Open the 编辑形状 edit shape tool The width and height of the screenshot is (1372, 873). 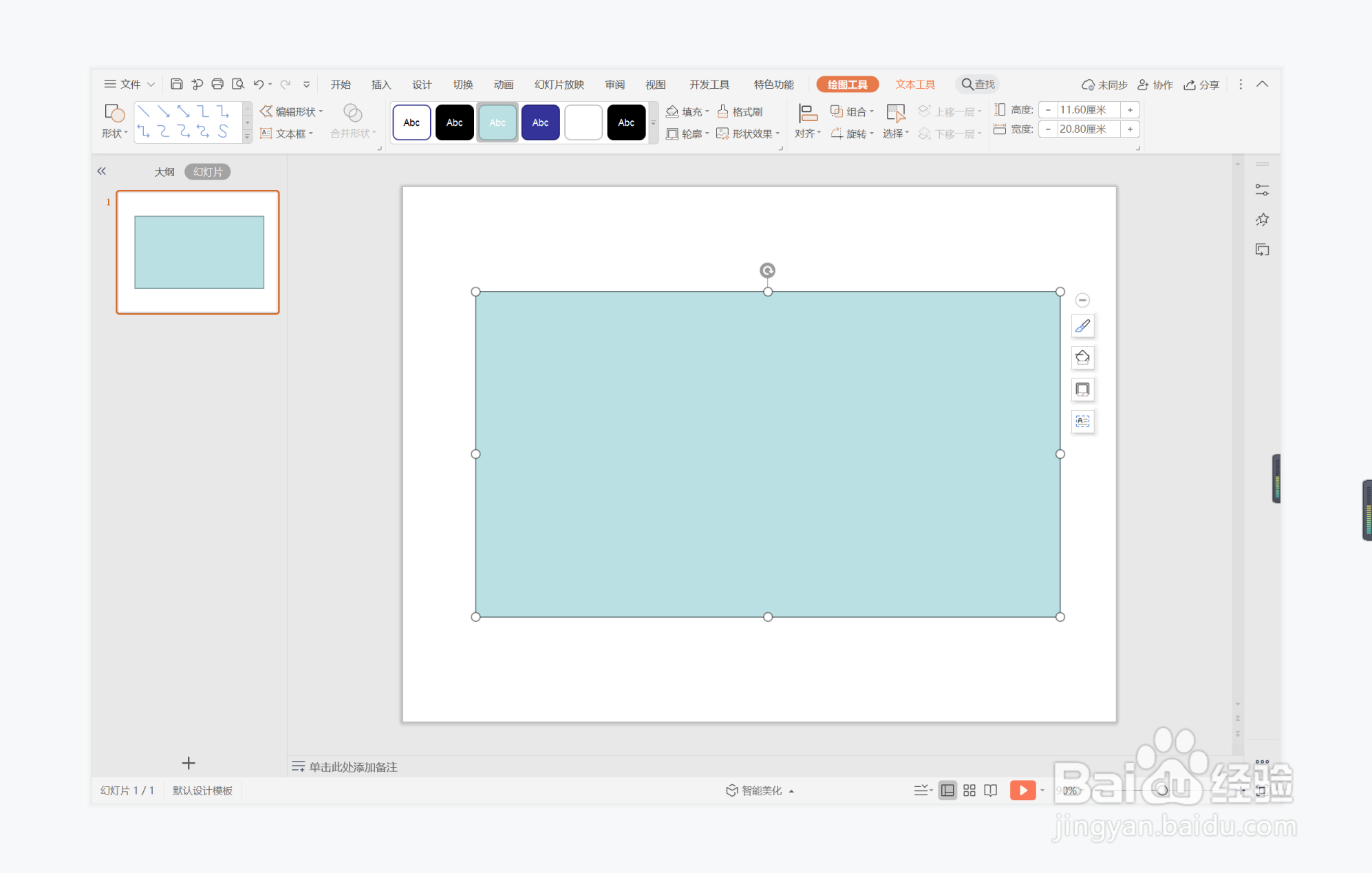(x=290, y=111)
